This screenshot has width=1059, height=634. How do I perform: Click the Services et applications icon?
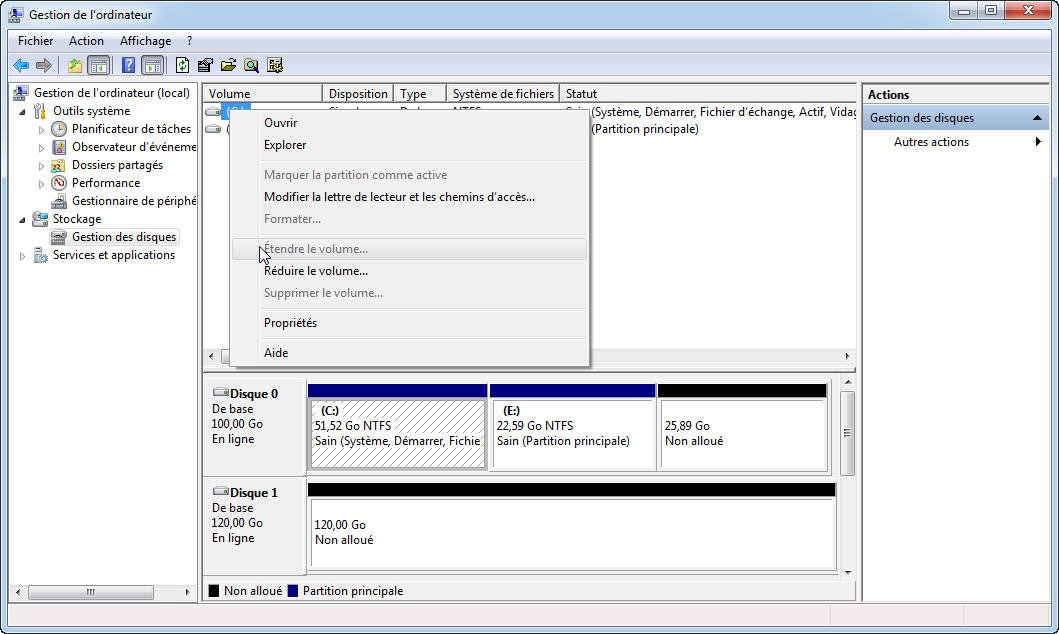click(41, 255)
